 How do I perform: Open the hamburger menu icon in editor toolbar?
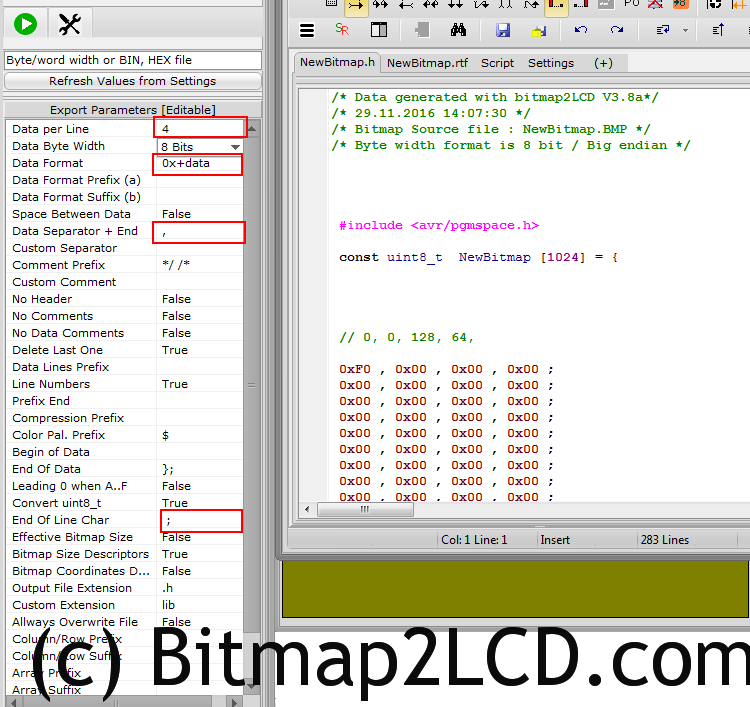(x=307, y=31)
